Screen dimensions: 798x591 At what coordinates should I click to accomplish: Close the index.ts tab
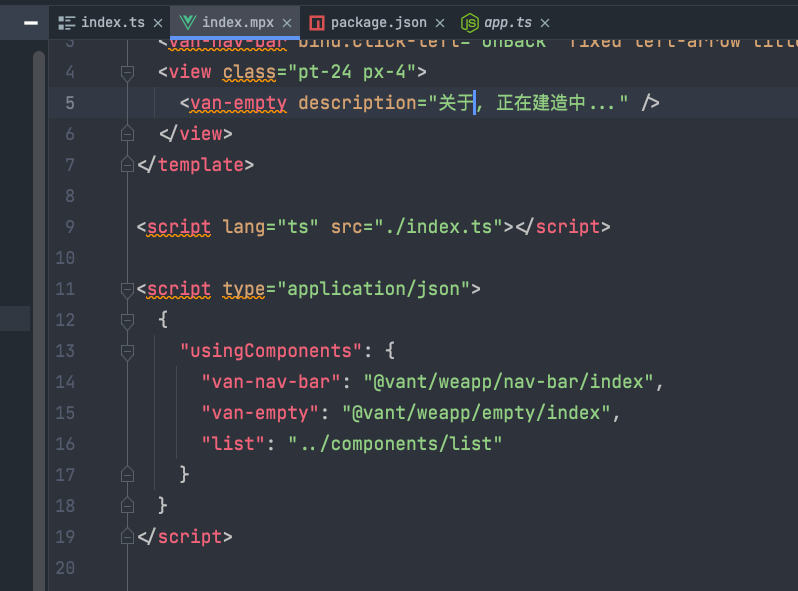[x=158, y=23]
